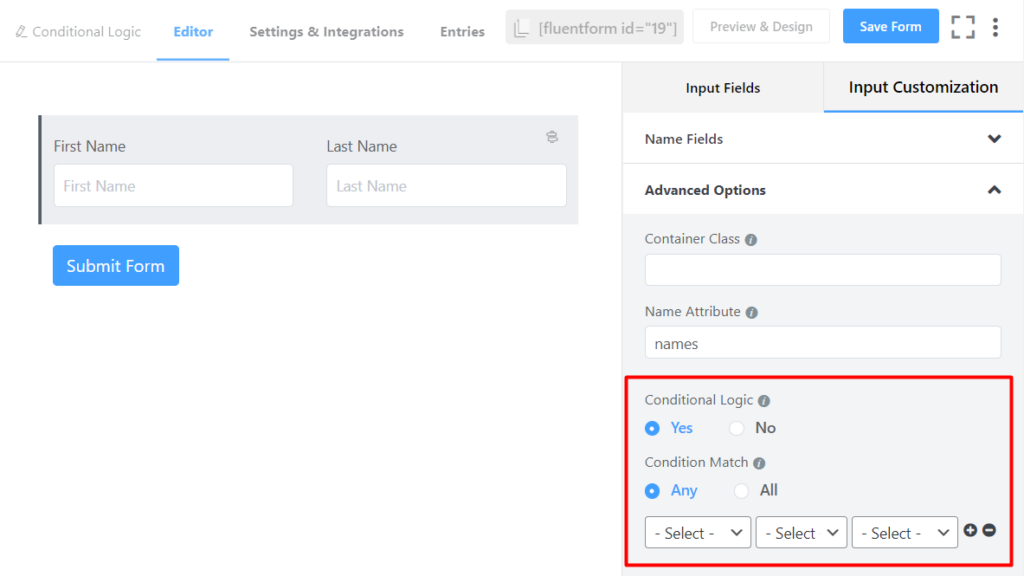The image size is (1024, 576).
Task: Open the Settings & Integrations tab
Action: coord(327,31)
